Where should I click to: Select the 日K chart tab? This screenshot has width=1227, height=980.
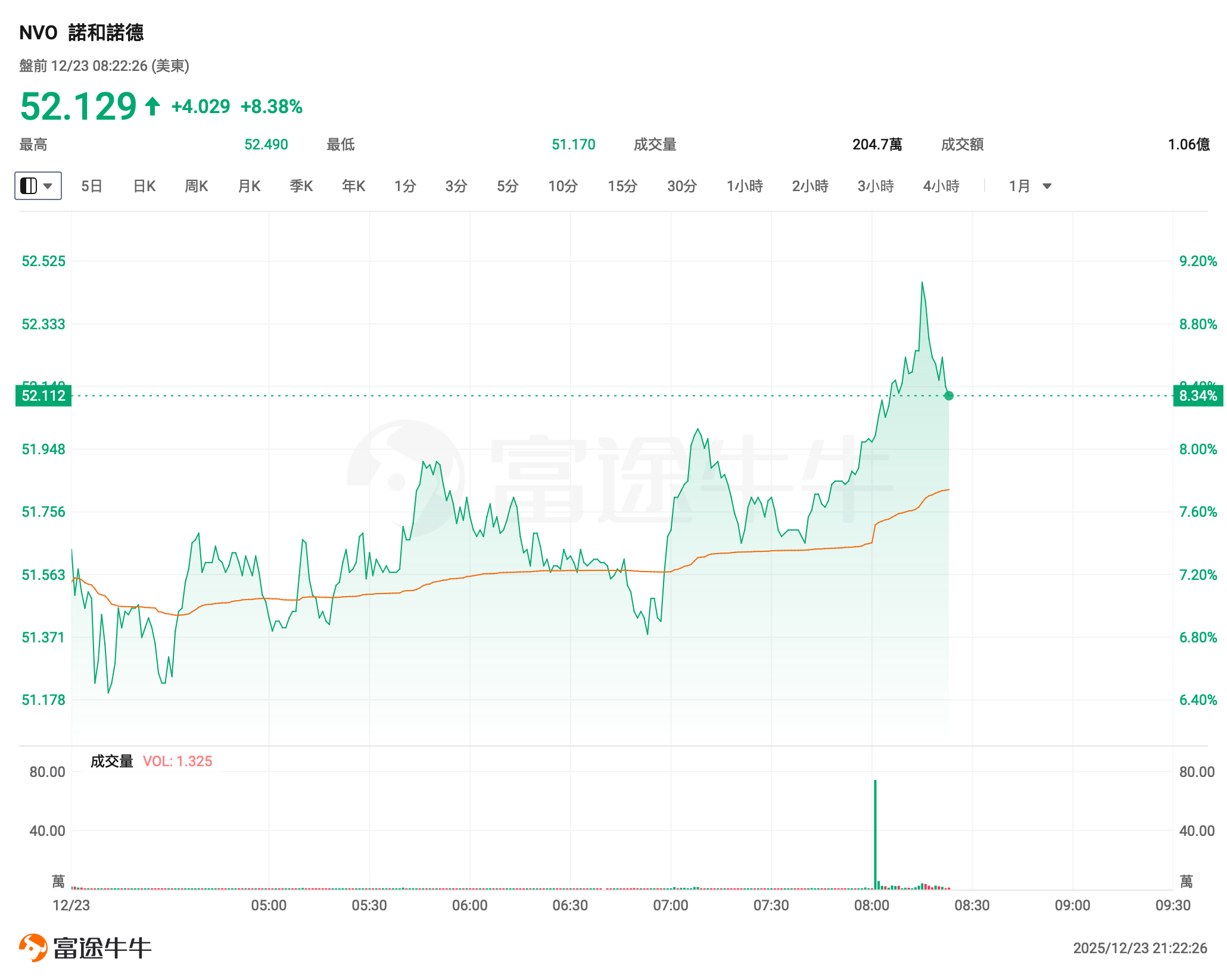coord(144,186)
